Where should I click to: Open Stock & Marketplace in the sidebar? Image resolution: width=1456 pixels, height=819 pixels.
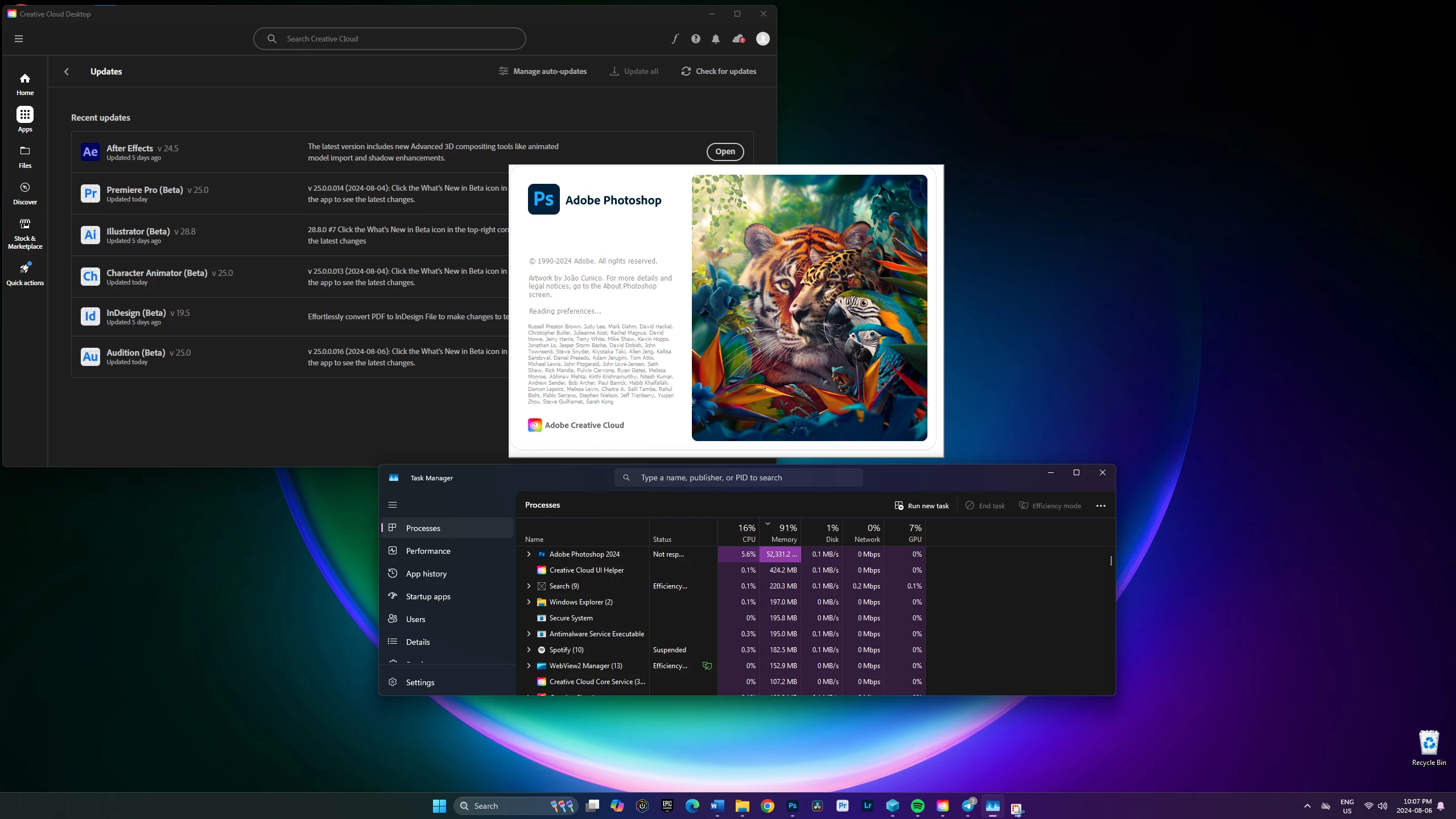(x=24, y=233)
